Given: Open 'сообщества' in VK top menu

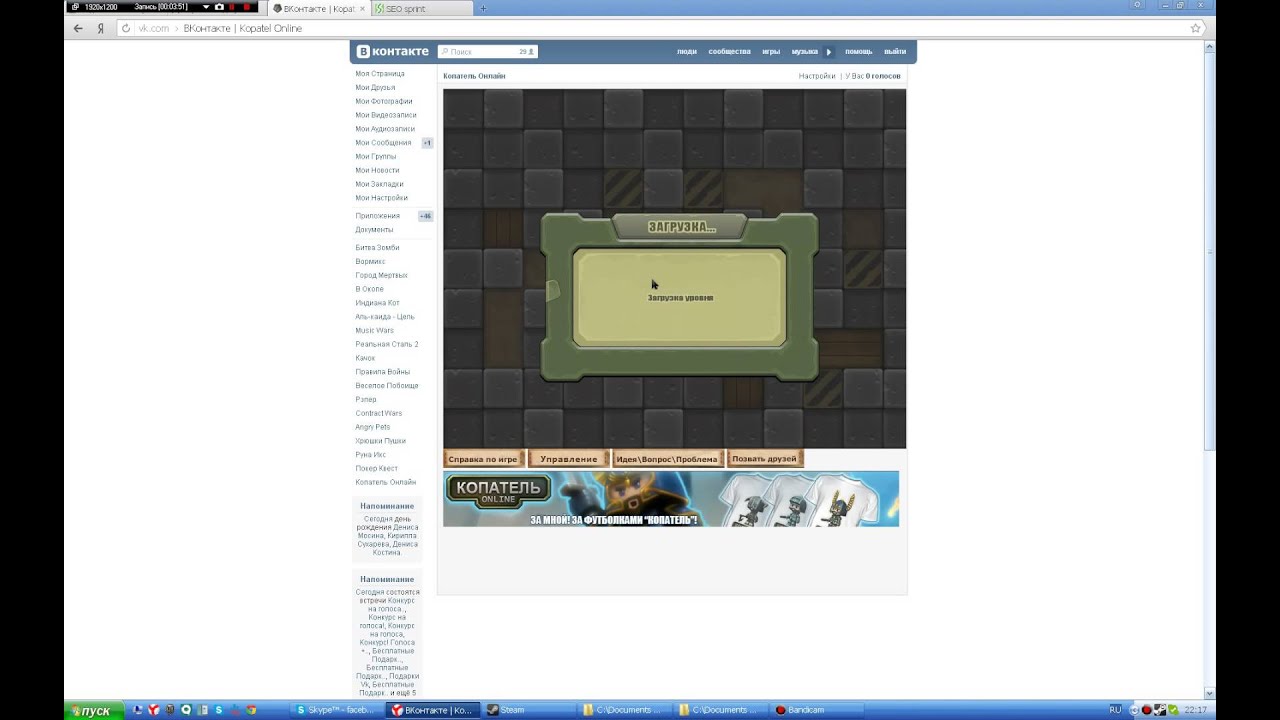Looking at the screenshot, I should click(729, 52).
